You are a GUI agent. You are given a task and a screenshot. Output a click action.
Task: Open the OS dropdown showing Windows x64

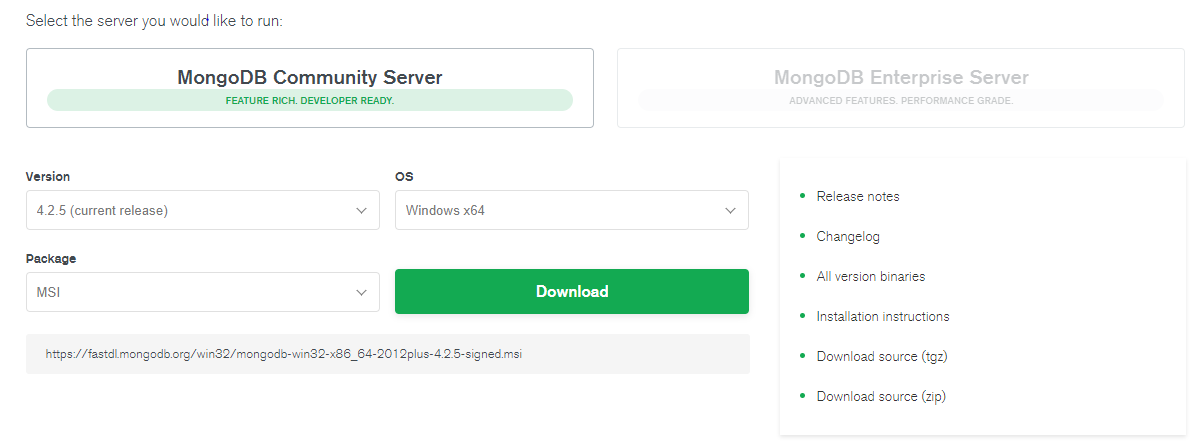[x=572, y=211]
